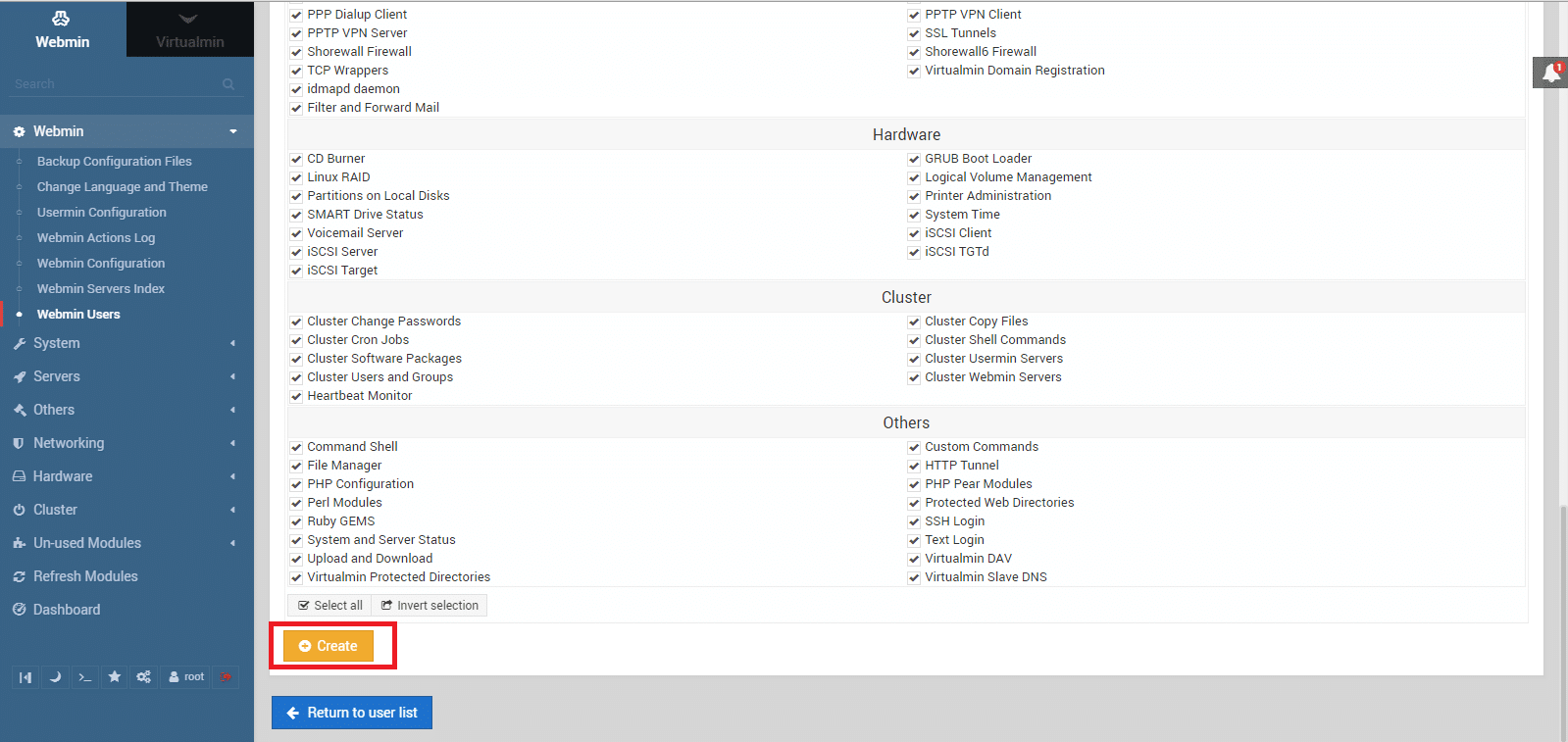The image size is (1568, 742).
Task: Switch to the Virtualmin tab
Action: click(x=190, y=29)
